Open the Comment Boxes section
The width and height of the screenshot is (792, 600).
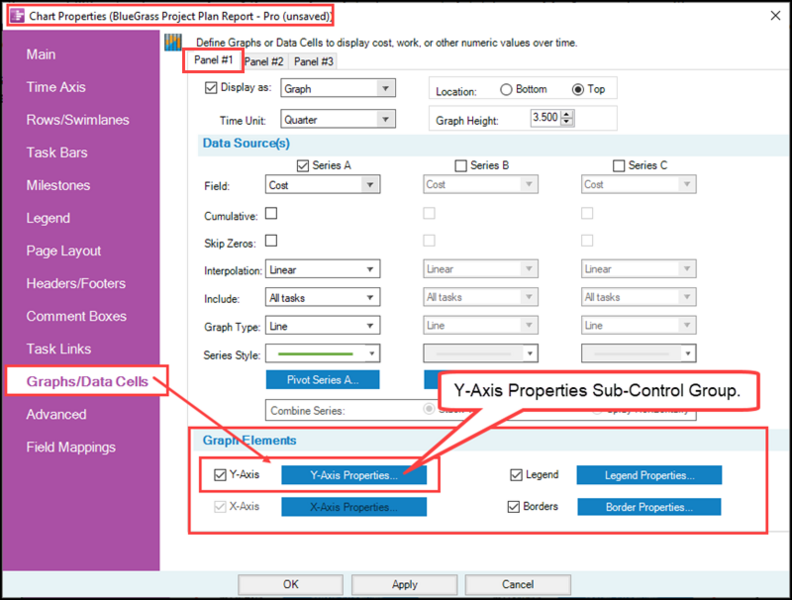[76, 316]
